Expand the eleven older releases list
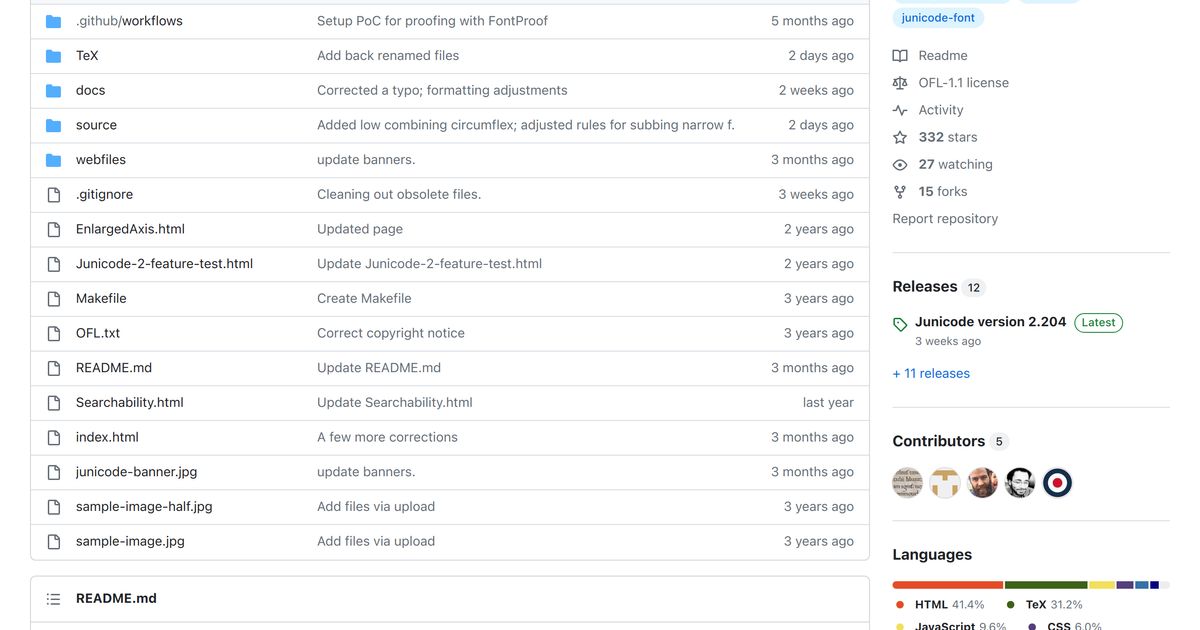1200x630 pixels. click(x=931, y=373)
